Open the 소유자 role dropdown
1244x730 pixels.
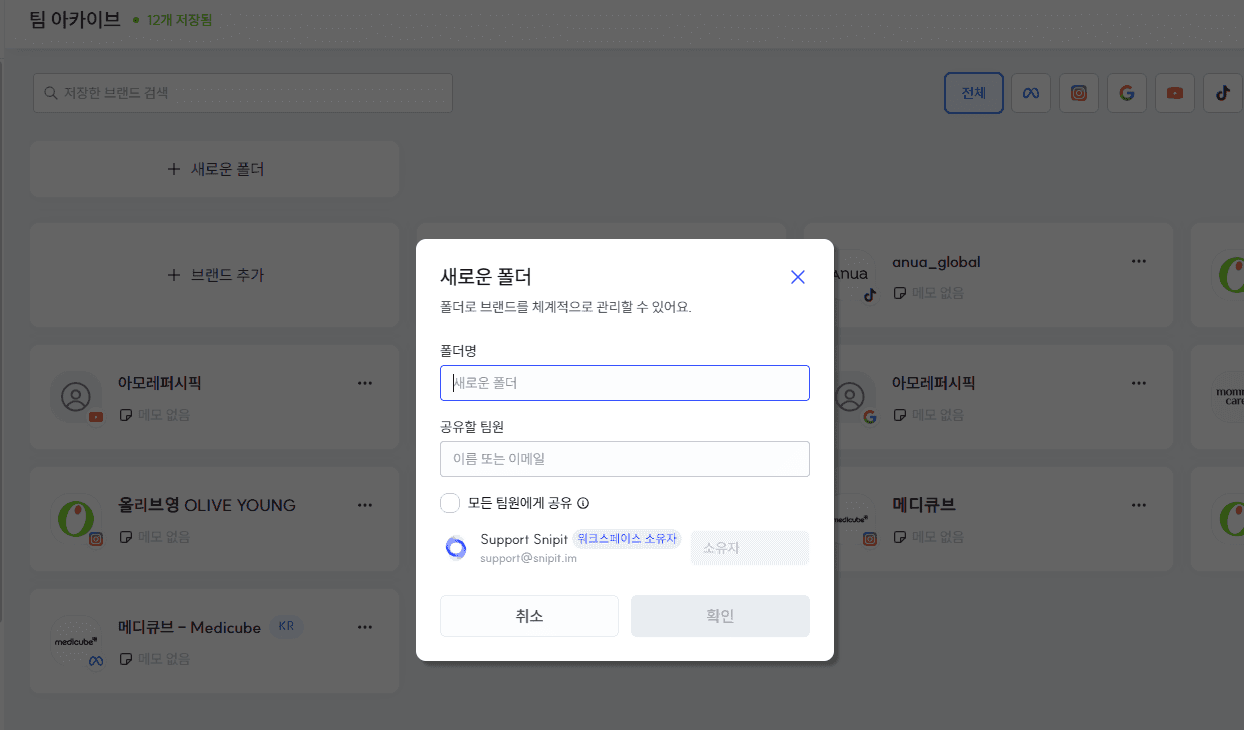click(x=749, y=548)
